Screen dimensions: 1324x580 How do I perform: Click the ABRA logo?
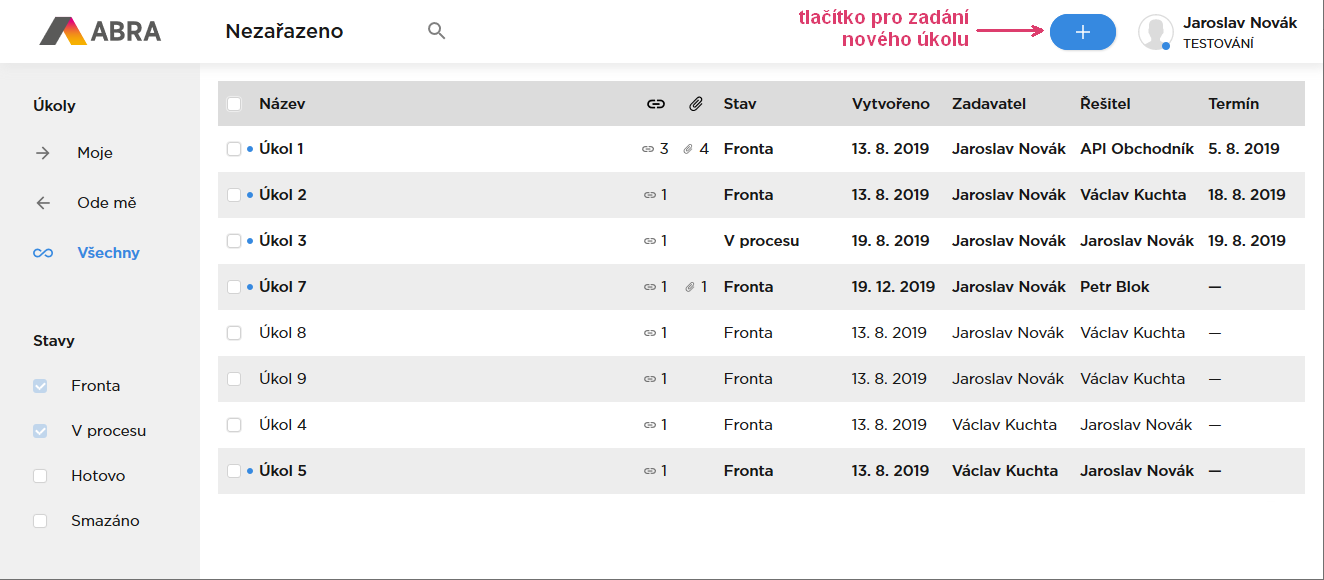coord(100,31)
